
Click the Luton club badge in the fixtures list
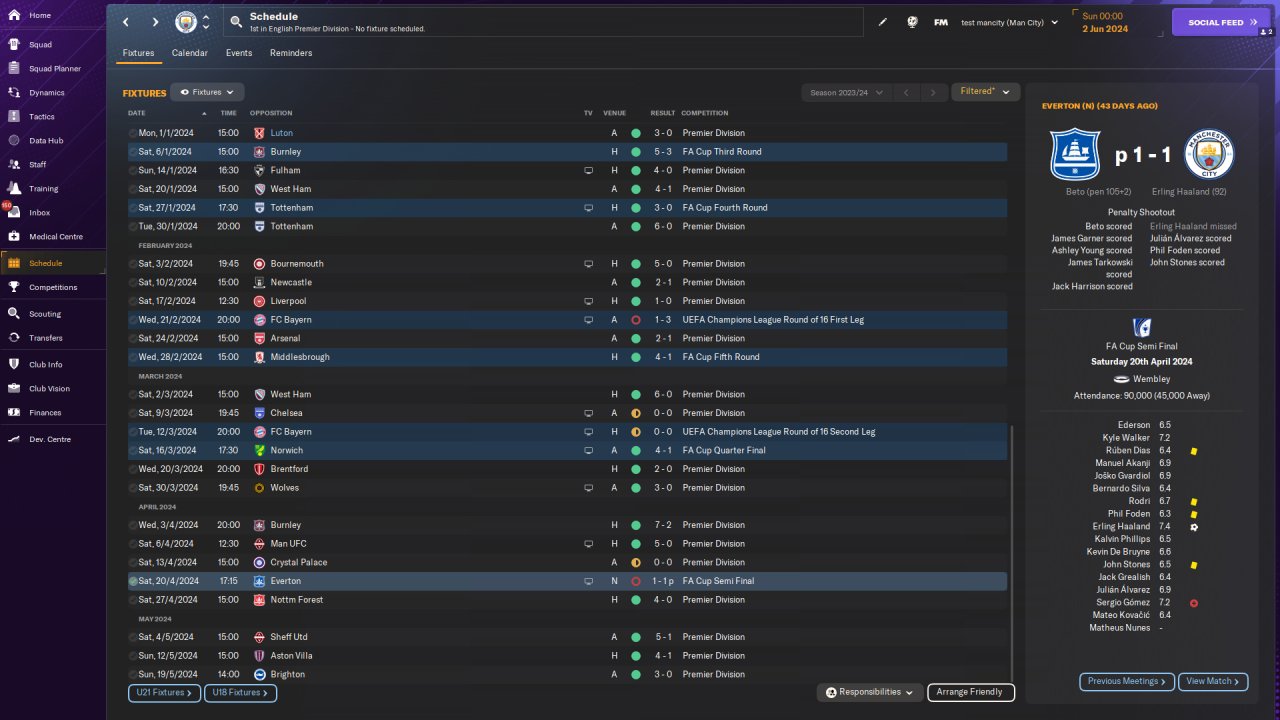259,133
